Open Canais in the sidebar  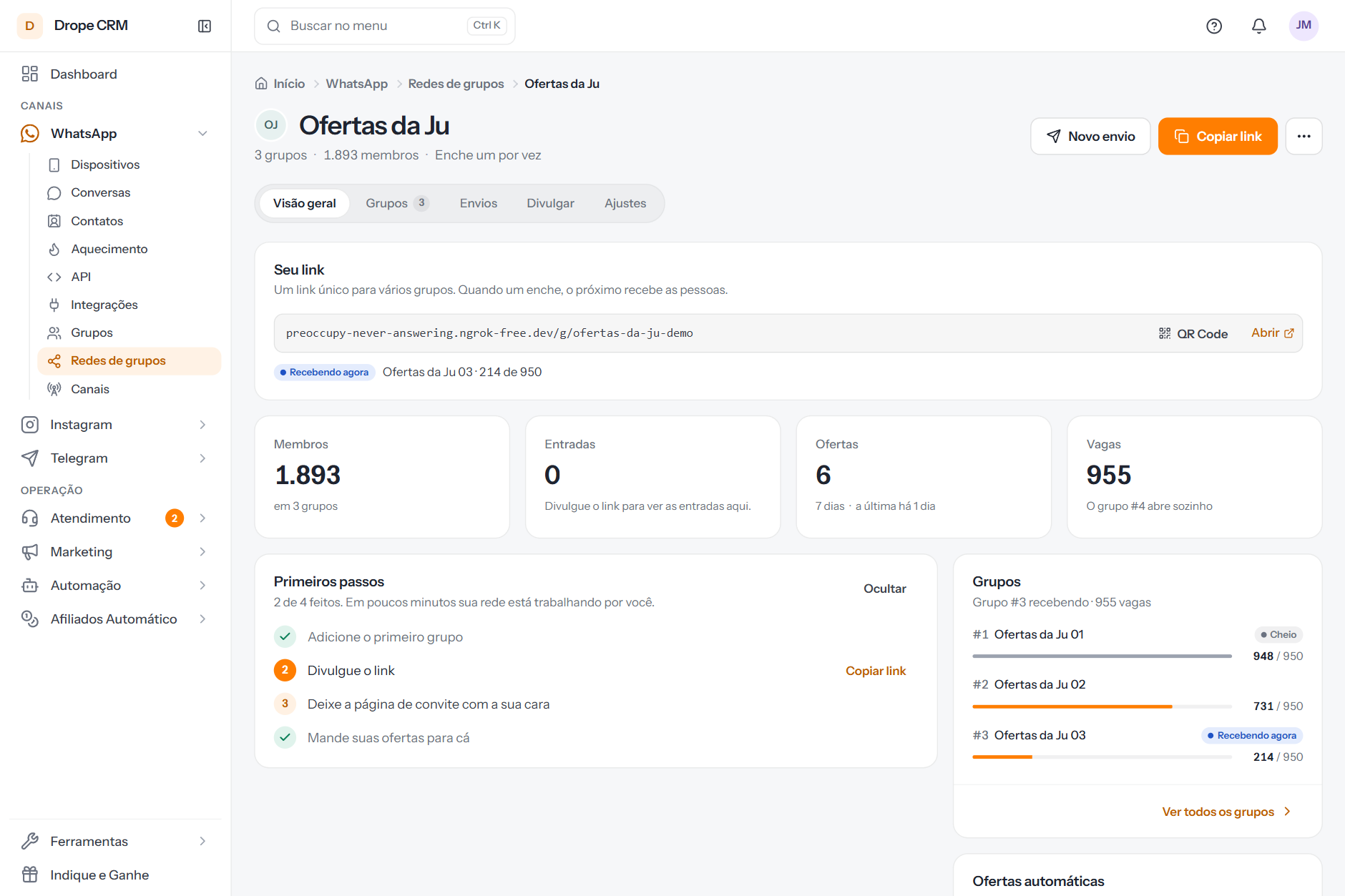[129, 389]
